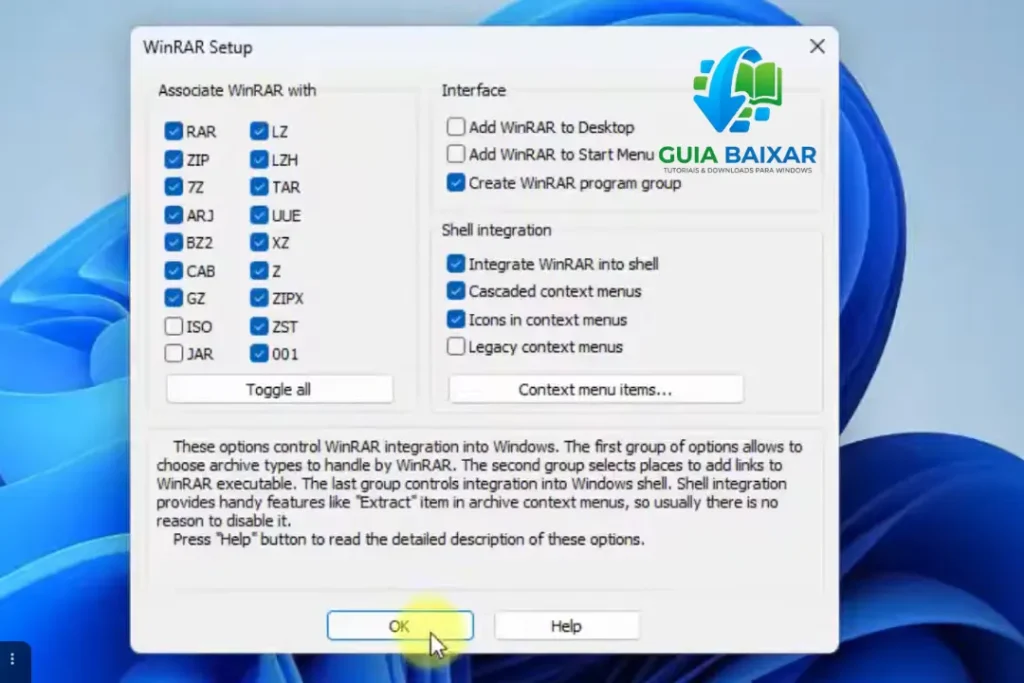Open the Help button

point(566,626)
